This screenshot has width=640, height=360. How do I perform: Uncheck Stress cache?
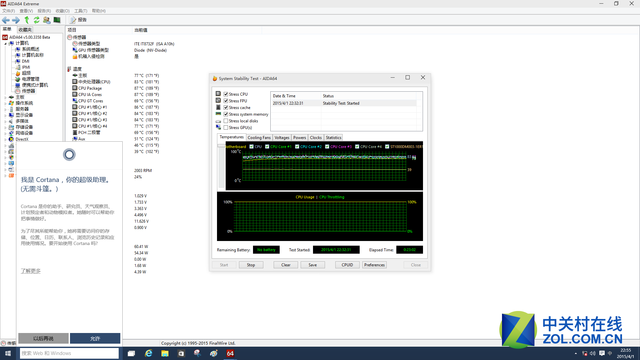point(226,107)
